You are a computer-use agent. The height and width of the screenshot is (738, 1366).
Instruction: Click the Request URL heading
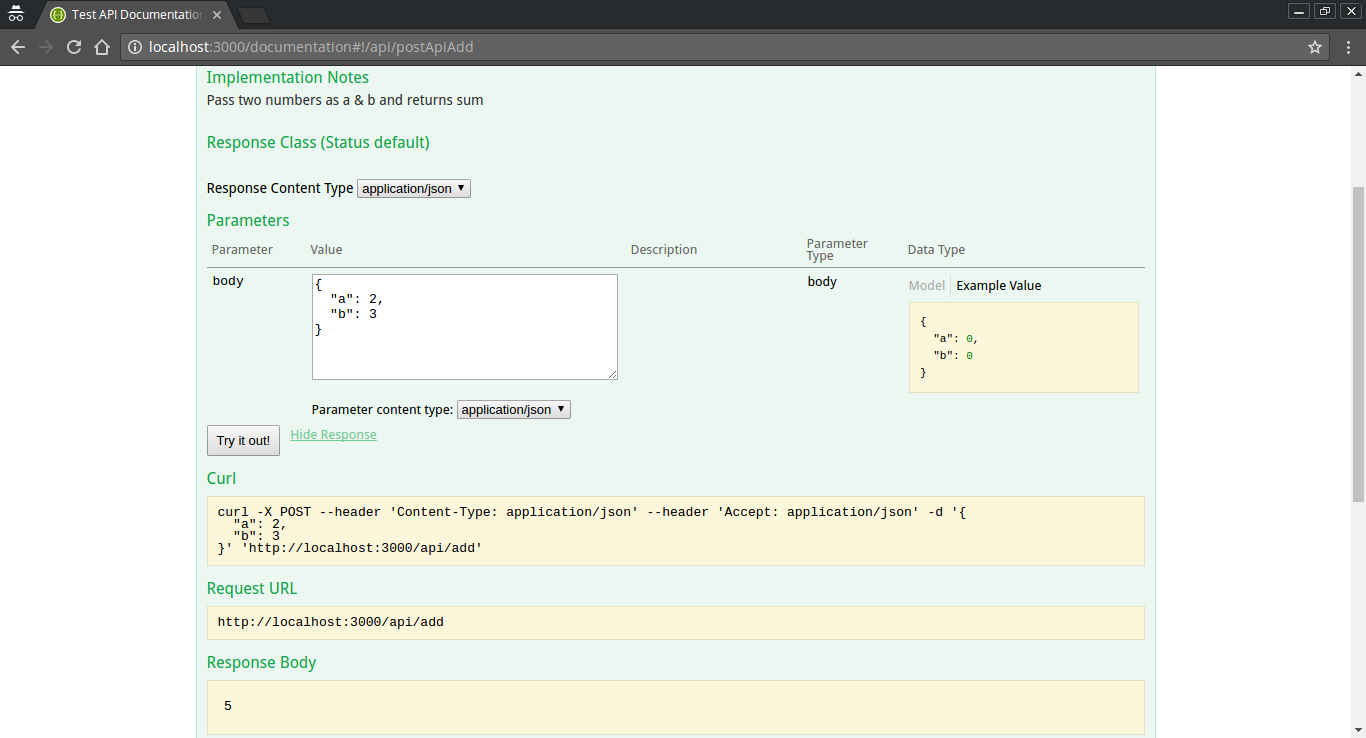coord(252,588)
